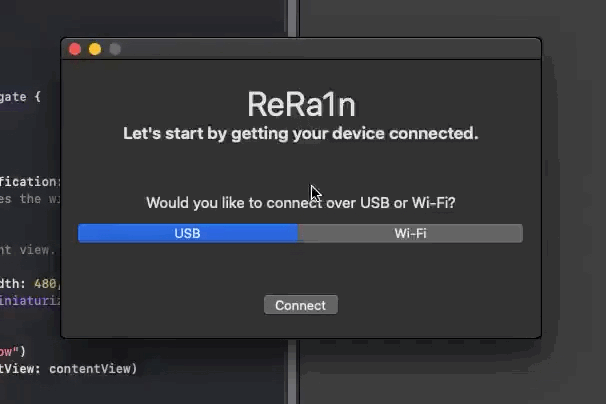This screenshot has width=606, height=404.
Task: Click the purple "iniaturiz" code text
Action: (30, 300)
